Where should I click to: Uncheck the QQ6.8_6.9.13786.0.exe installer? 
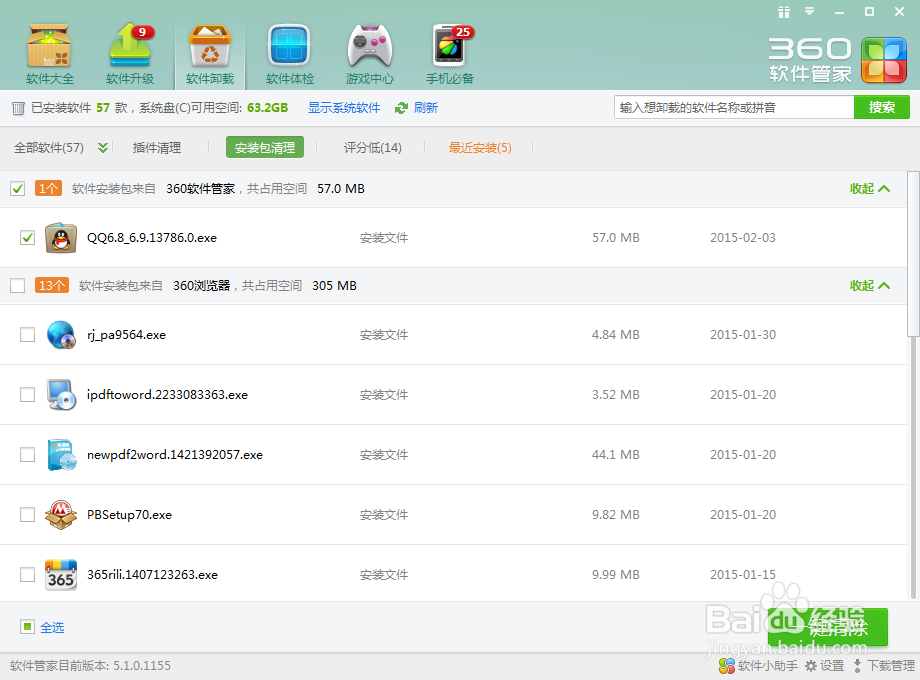(x=26, y=238)
